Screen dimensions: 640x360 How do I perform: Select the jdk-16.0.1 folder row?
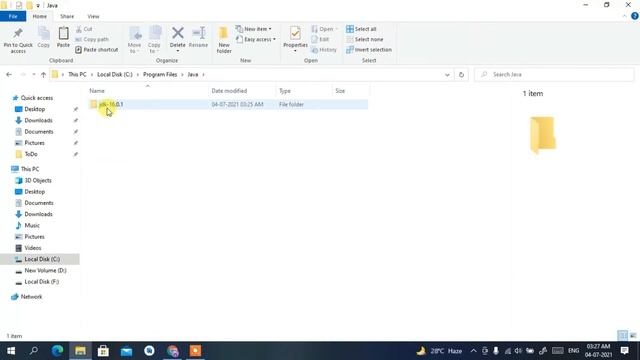228,104
